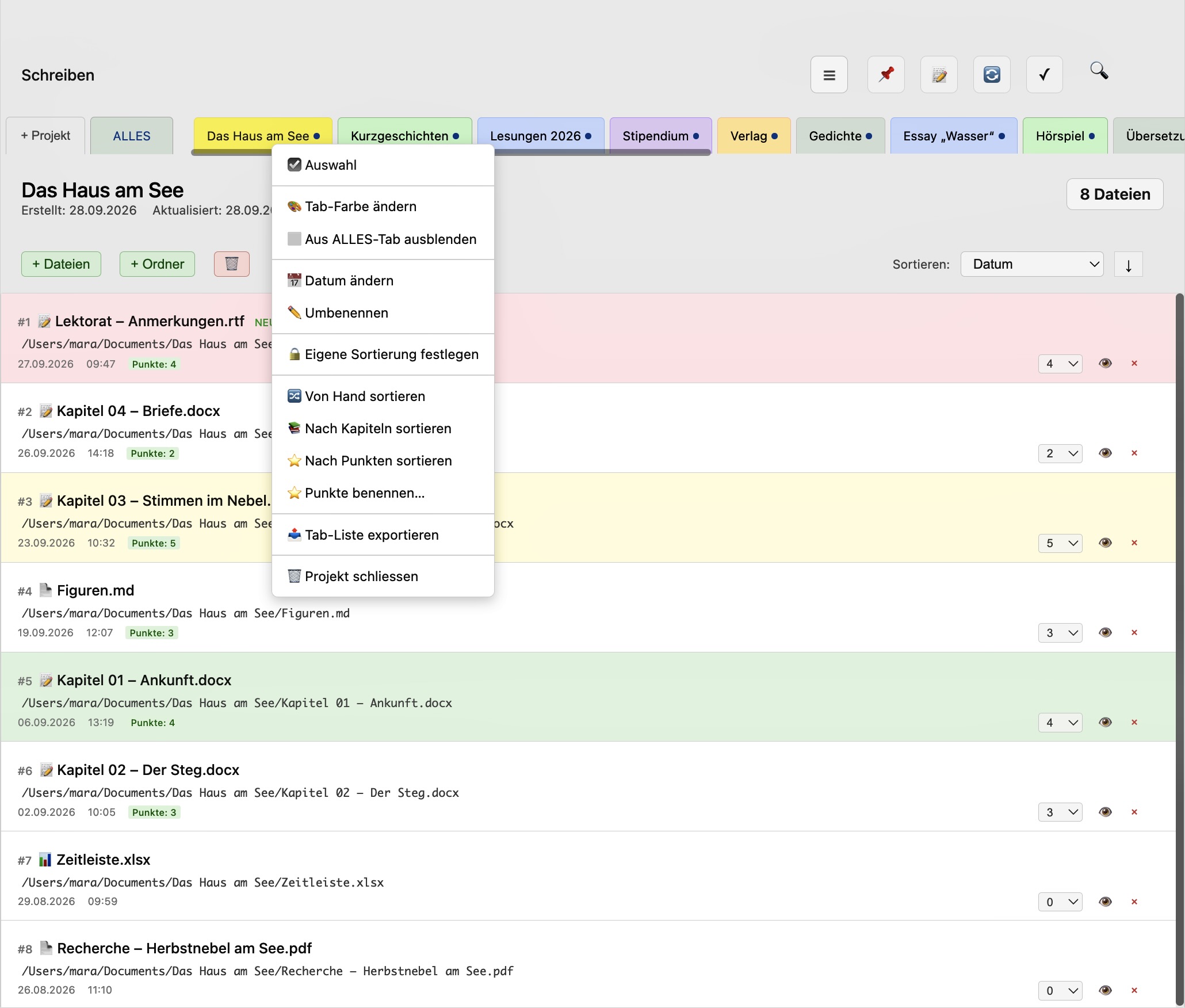
Task: Click the document icon of Figuren.md
Action: click(x=46, y=590)
